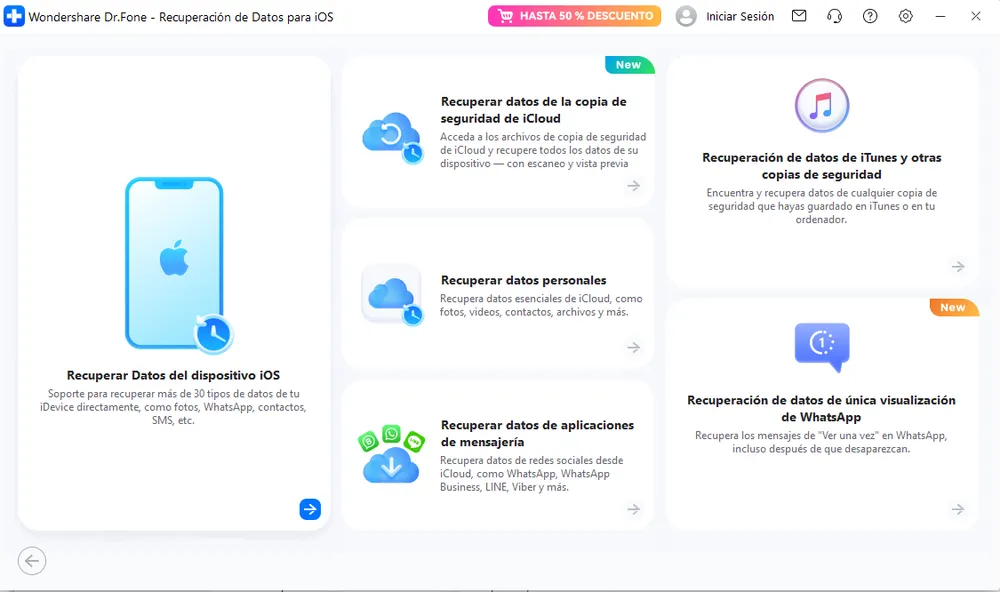The width and height of the screenshot is (1000, 592).
Task: Open the headset support icon
Action: (x=834, y=16)
